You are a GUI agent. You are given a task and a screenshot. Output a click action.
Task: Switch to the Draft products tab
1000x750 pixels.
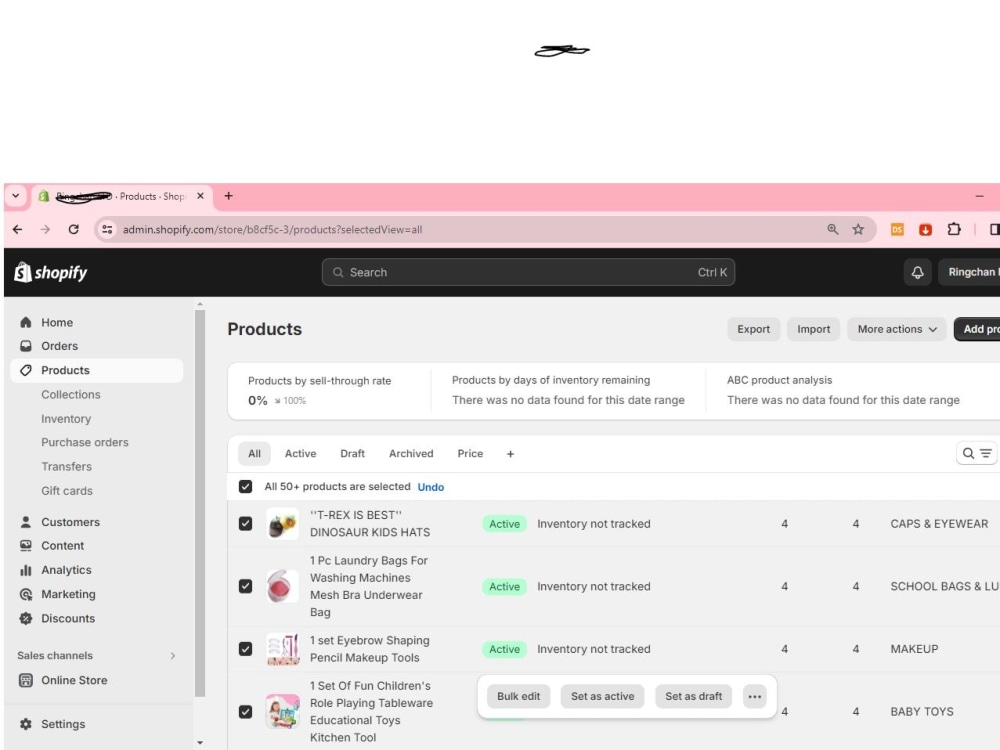coord(352,453)
